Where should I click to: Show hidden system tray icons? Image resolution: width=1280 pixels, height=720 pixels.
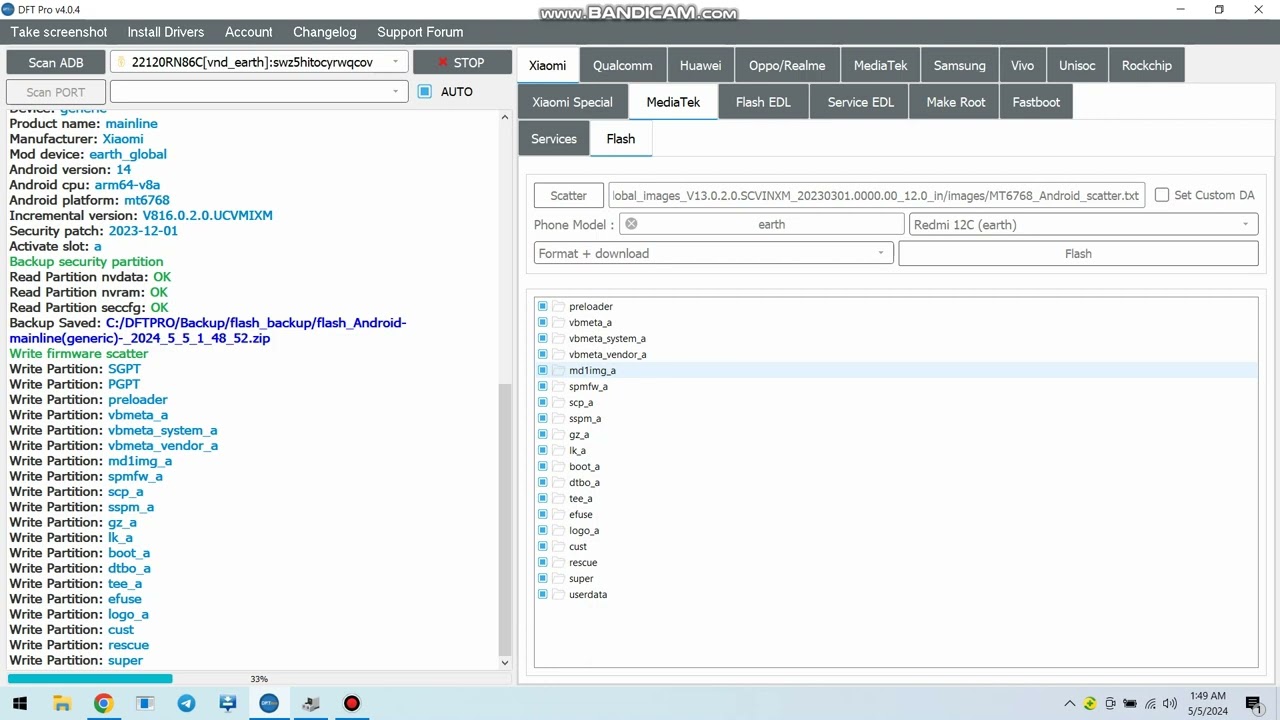coord(1069,703)
